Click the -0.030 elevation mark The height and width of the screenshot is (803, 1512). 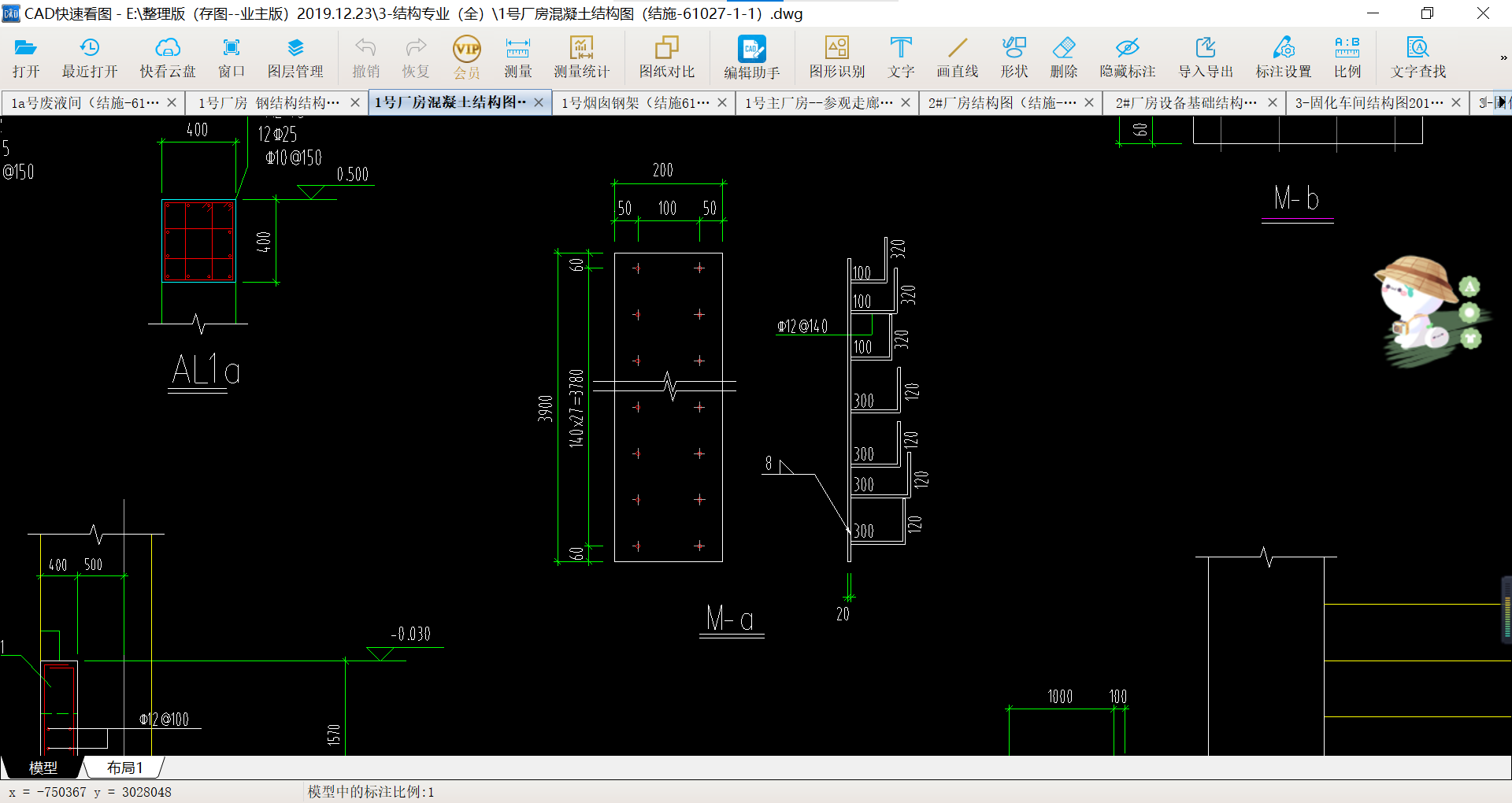pos(410,635)
